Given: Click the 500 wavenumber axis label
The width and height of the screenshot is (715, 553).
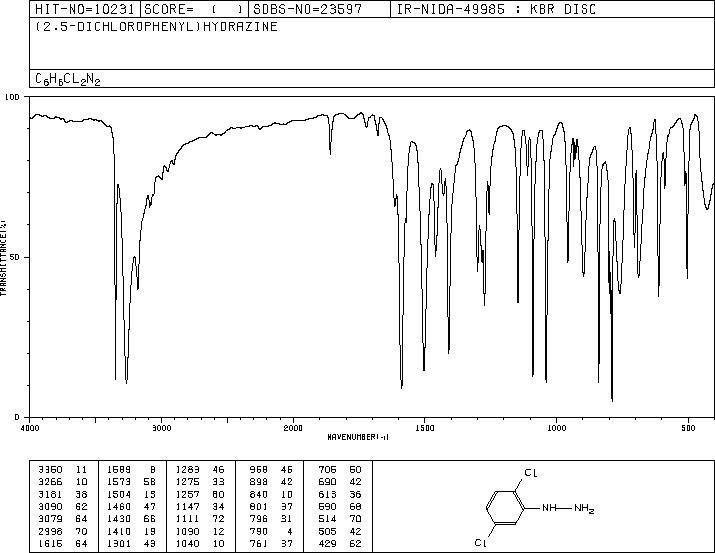Looking at the screenshot, I should pyautogui.click(x=688, y=428).
